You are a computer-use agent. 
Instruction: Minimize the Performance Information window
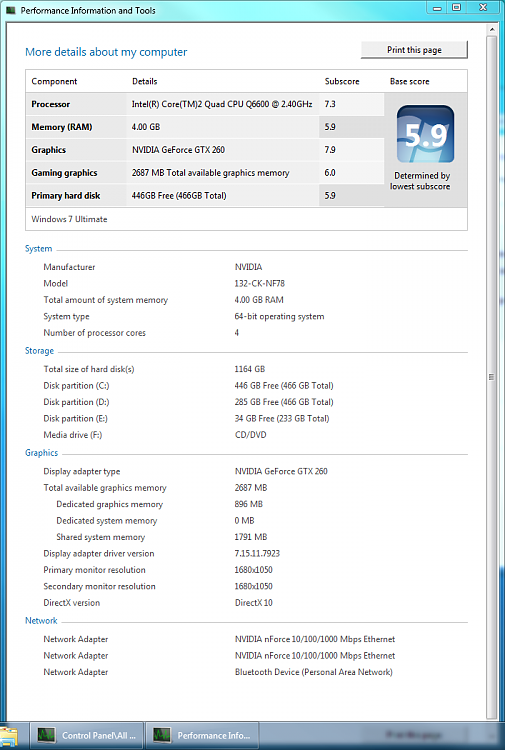437,8
